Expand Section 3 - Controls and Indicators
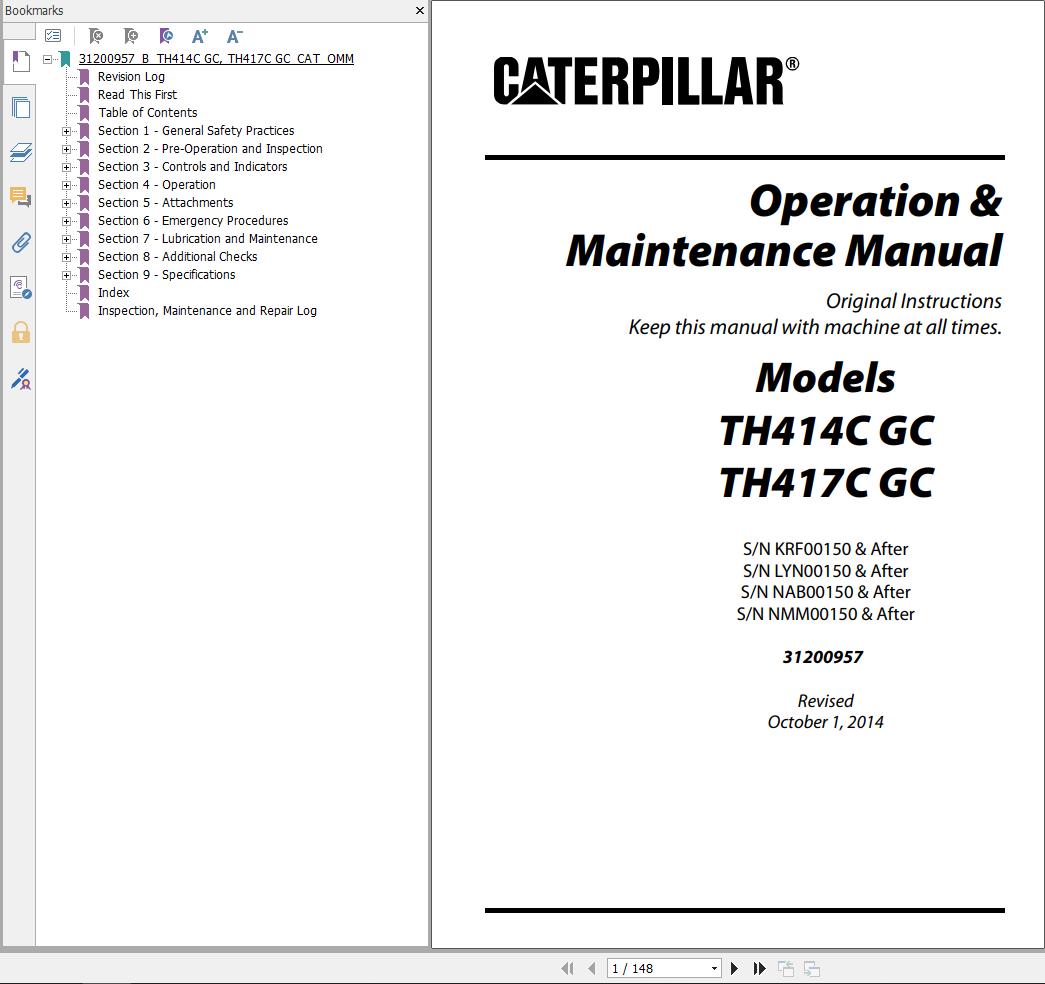 pos(66,167)
